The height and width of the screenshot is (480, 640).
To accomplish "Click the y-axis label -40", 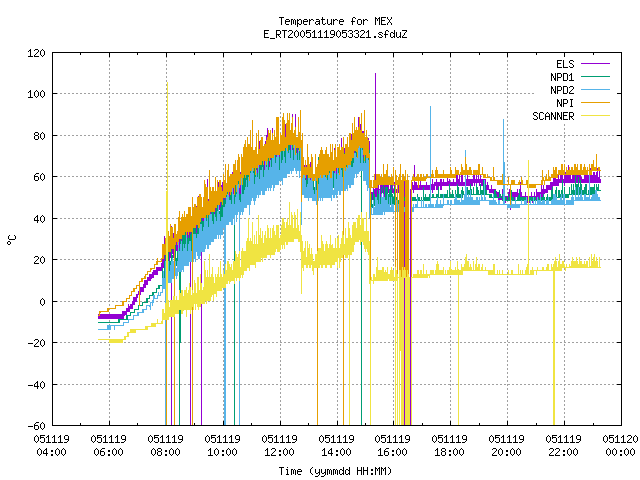I will [x=36, y=385].
